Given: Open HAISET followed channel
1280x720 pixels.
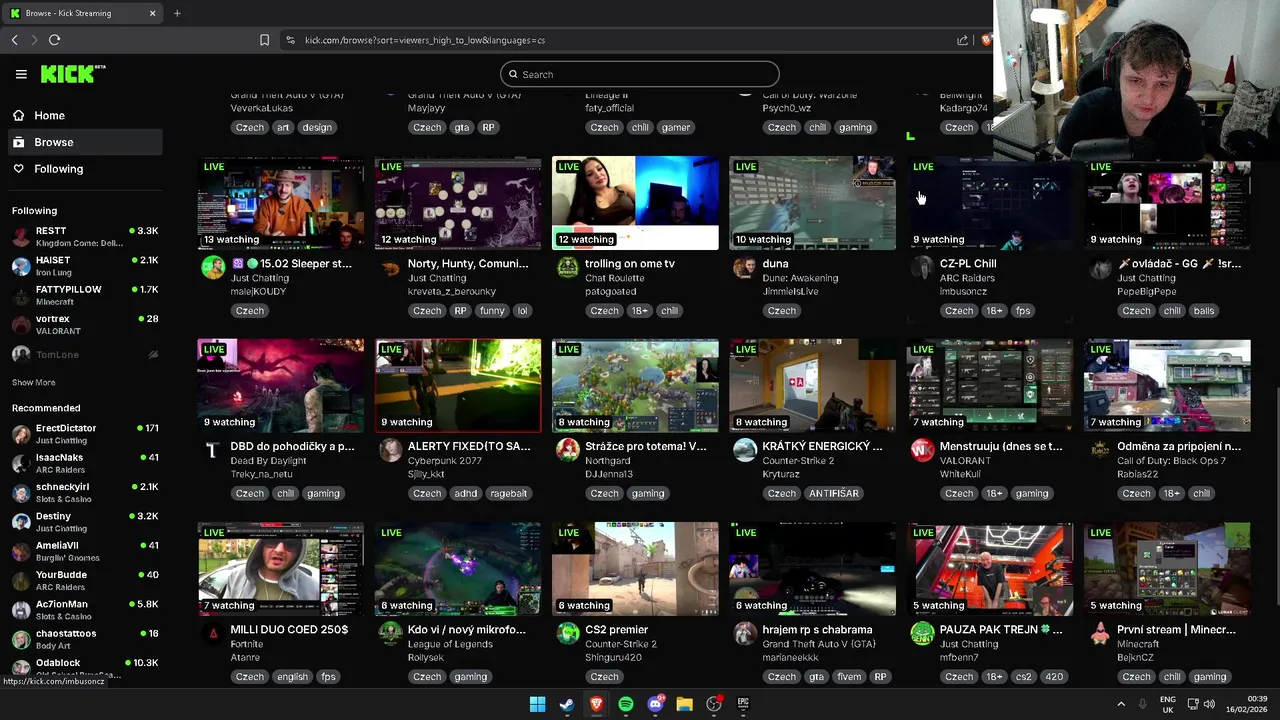Looking at the screenshot, I should point(84,266).
